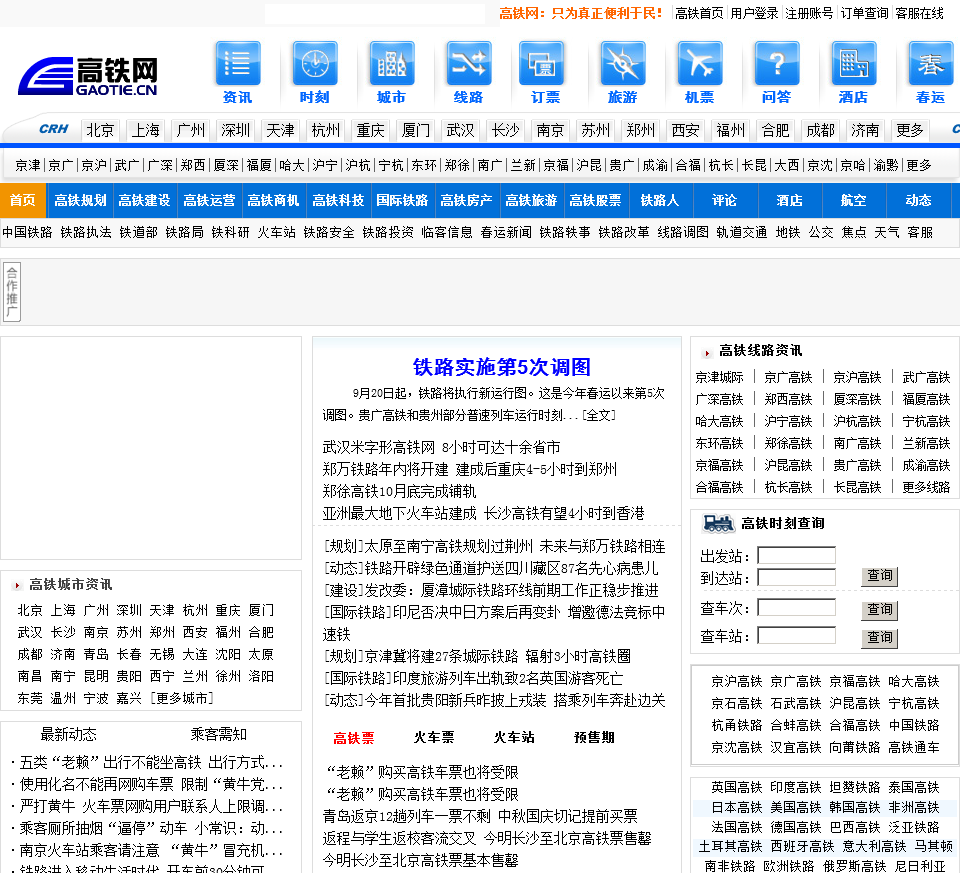Screen dimensions: 960x873
Task: Select 成都 in the CRH city bar
Action: point(820,130)
